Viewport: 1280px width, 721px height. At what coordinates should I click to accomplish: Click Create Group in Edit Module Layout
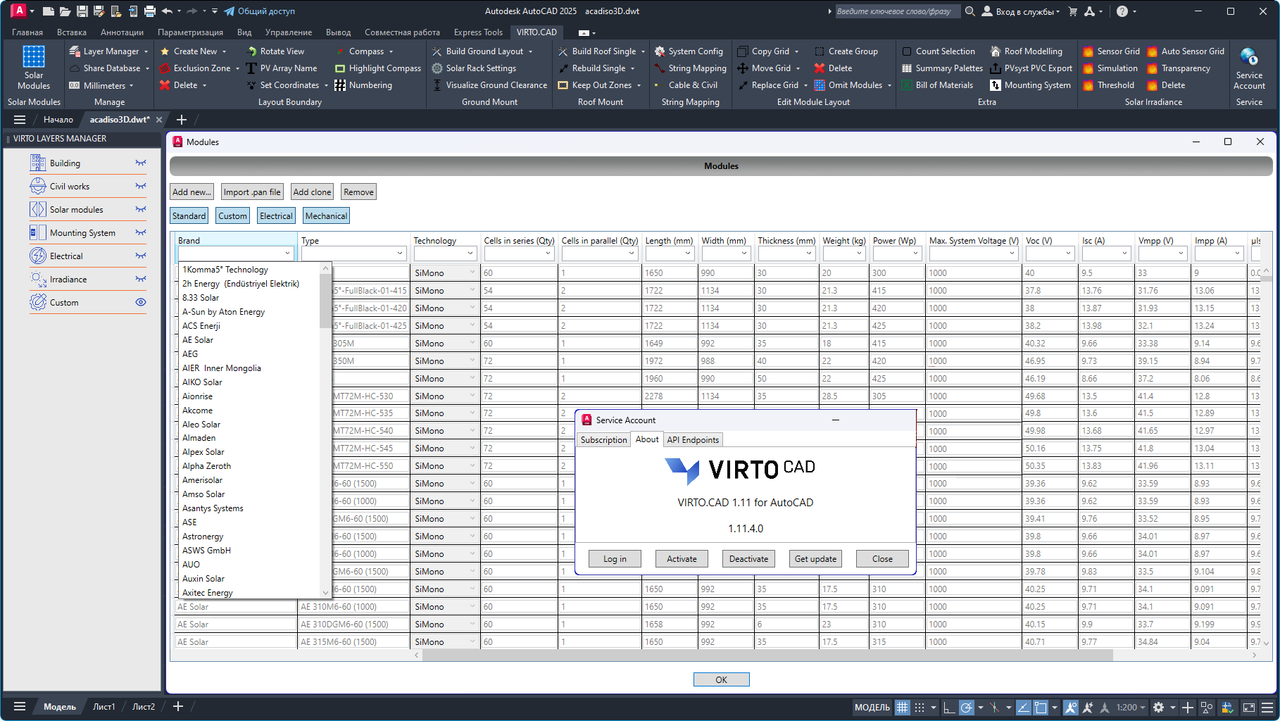846,51
